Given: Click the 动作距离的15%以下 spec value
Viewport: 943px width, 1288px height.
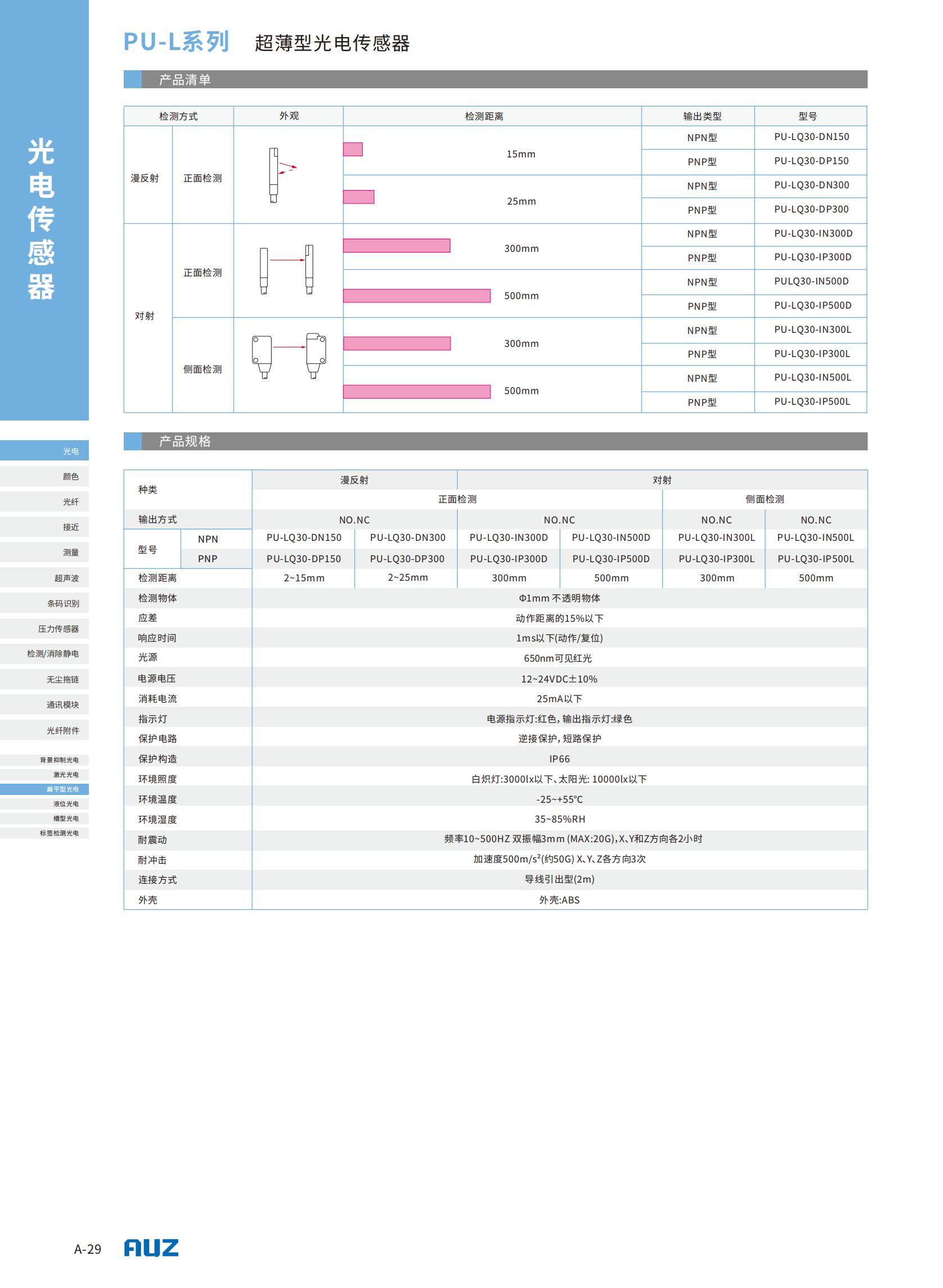Looking at the screenshot, I should 559,618.
